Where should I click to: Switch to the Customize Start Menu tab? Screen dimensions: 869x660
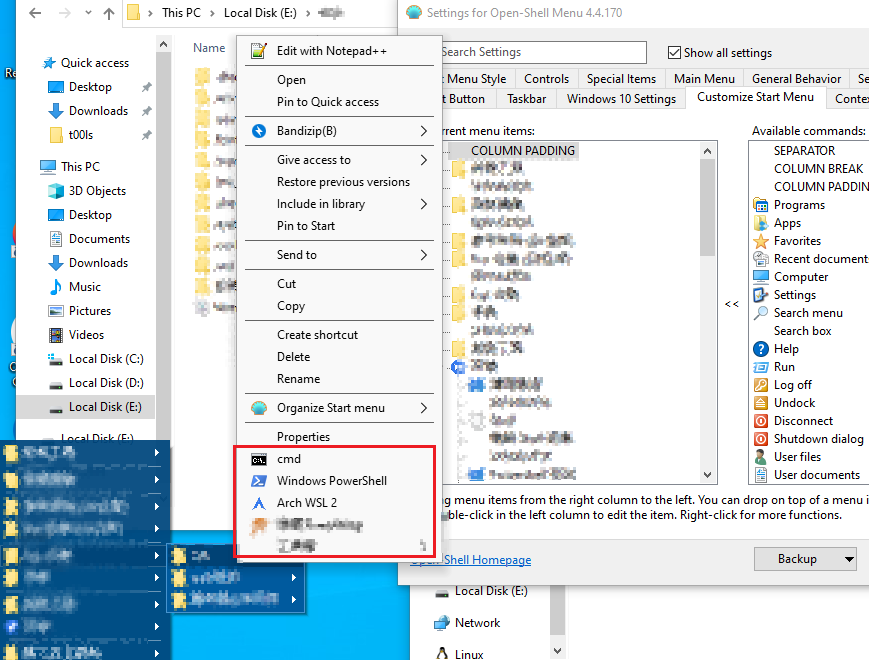(755, 98)
